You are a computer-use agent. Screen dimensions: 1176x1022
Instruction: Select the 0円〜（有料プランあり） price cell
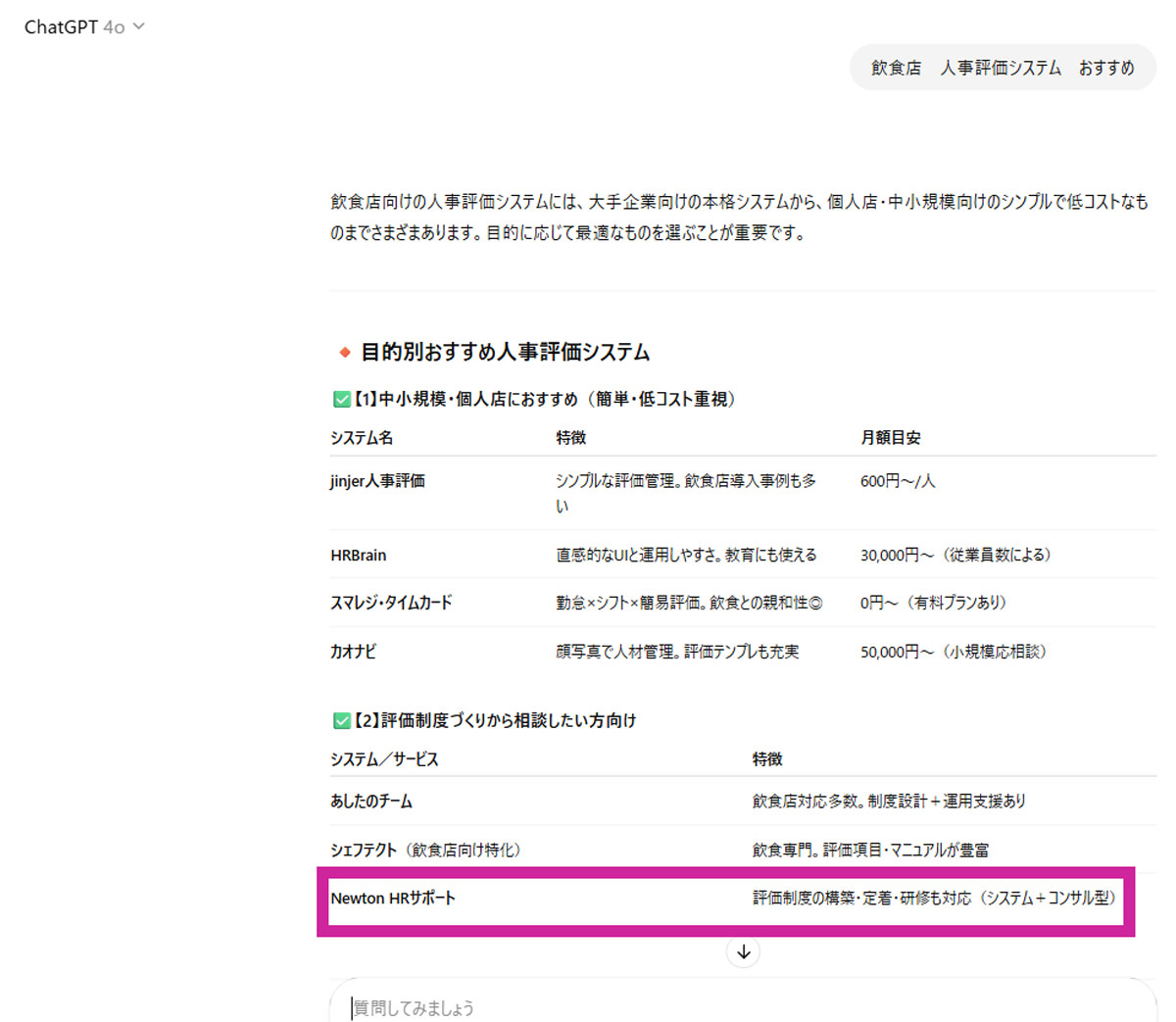pyautogui.click(x=933, y=603)
